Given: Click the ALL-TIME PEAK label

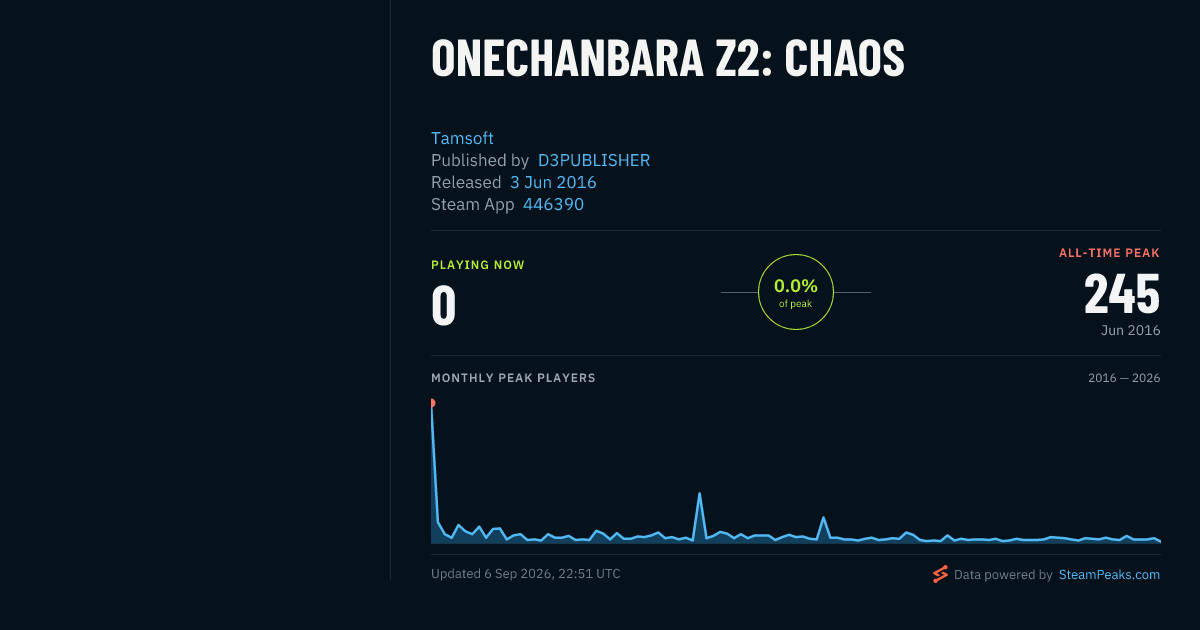Looking at the screenshot, I should 1110,253.
